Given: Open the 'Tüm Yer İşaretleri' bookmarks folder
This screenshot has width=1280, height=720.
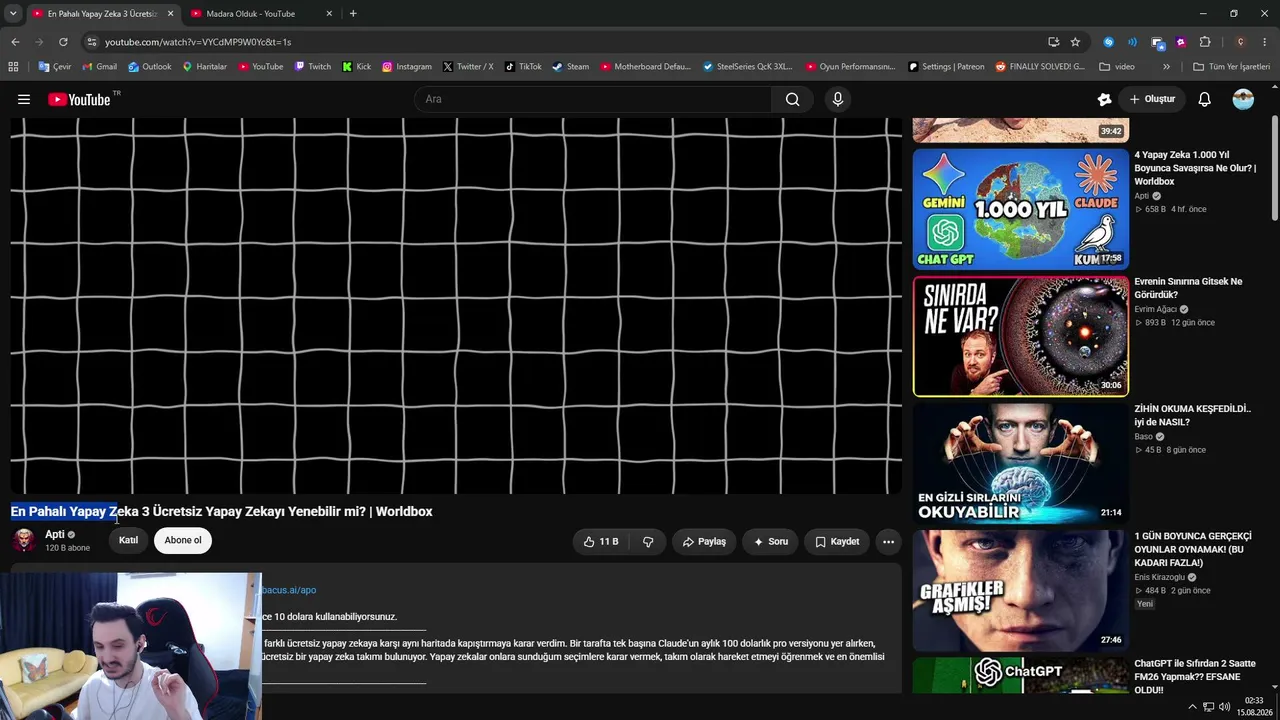Looking at the screenshot, I should point(1231,67).
